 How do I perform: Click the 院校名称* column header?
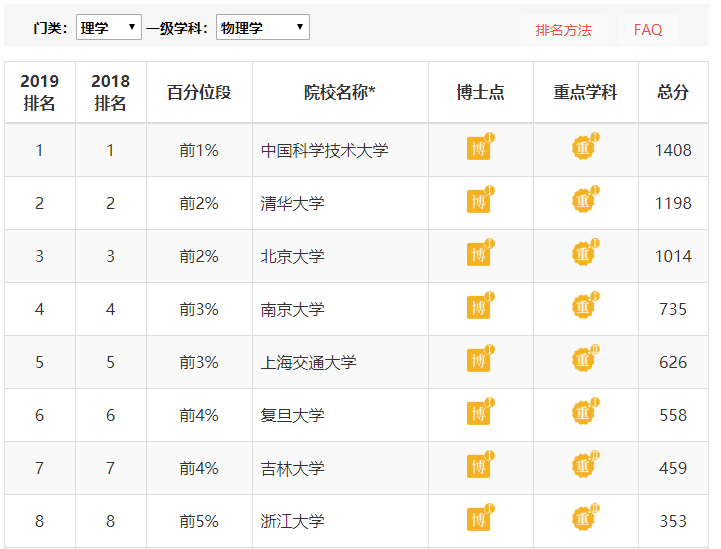pos(340,92)
